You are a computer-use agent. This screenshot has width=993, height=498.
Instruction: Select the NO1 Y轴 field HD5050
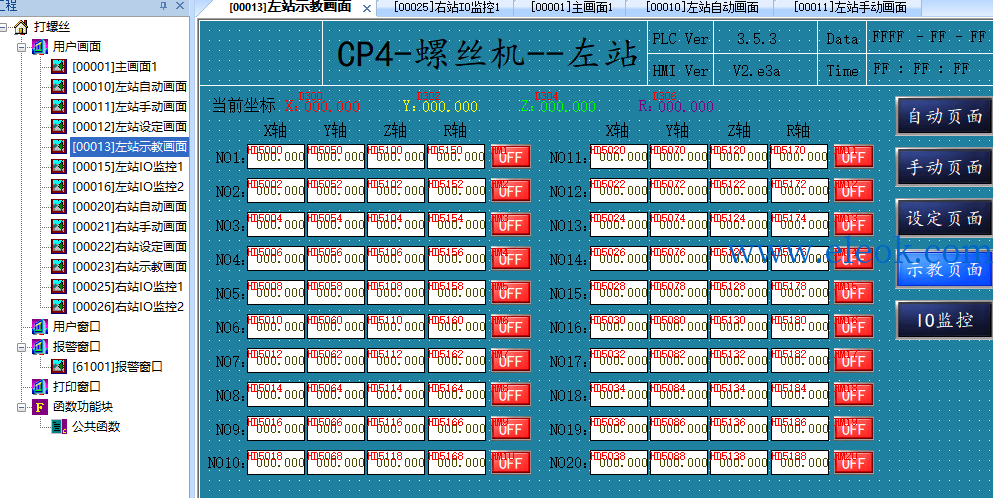point(336,156)
